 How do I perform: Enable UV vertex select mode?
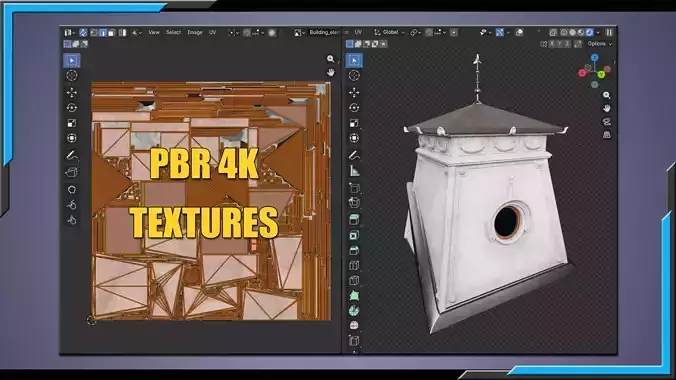(x=94, y=32)
